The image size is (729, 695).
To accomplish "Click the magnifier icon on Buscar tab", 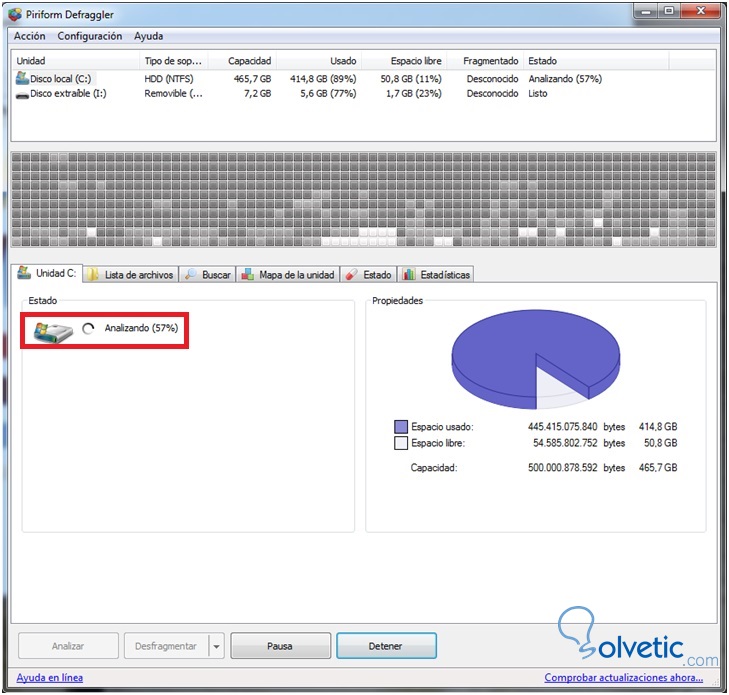I will point(191,274).
